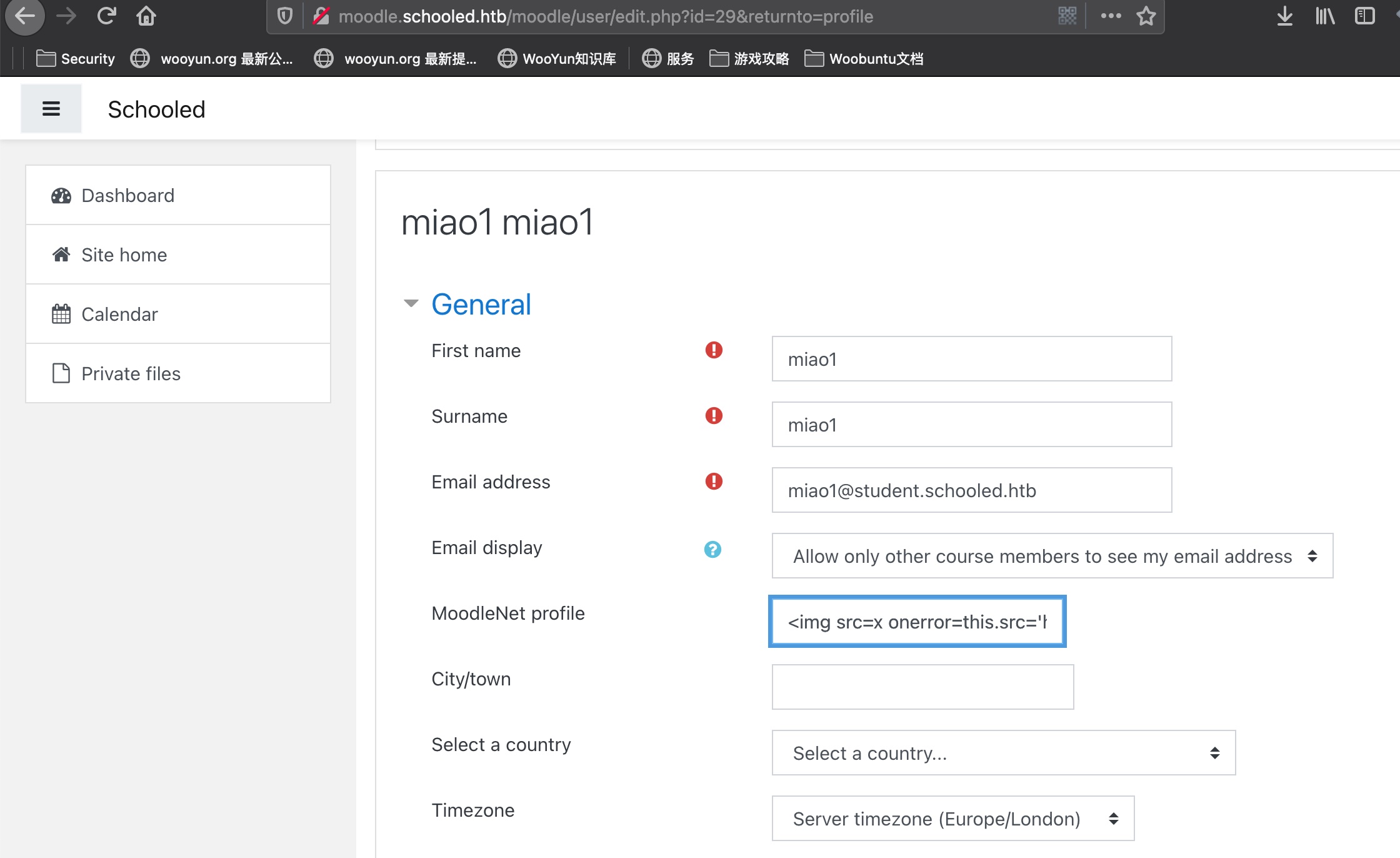Open the downloads arrow icon
The width and height of the screenshot is (1400, 858).
(1284, 16)
